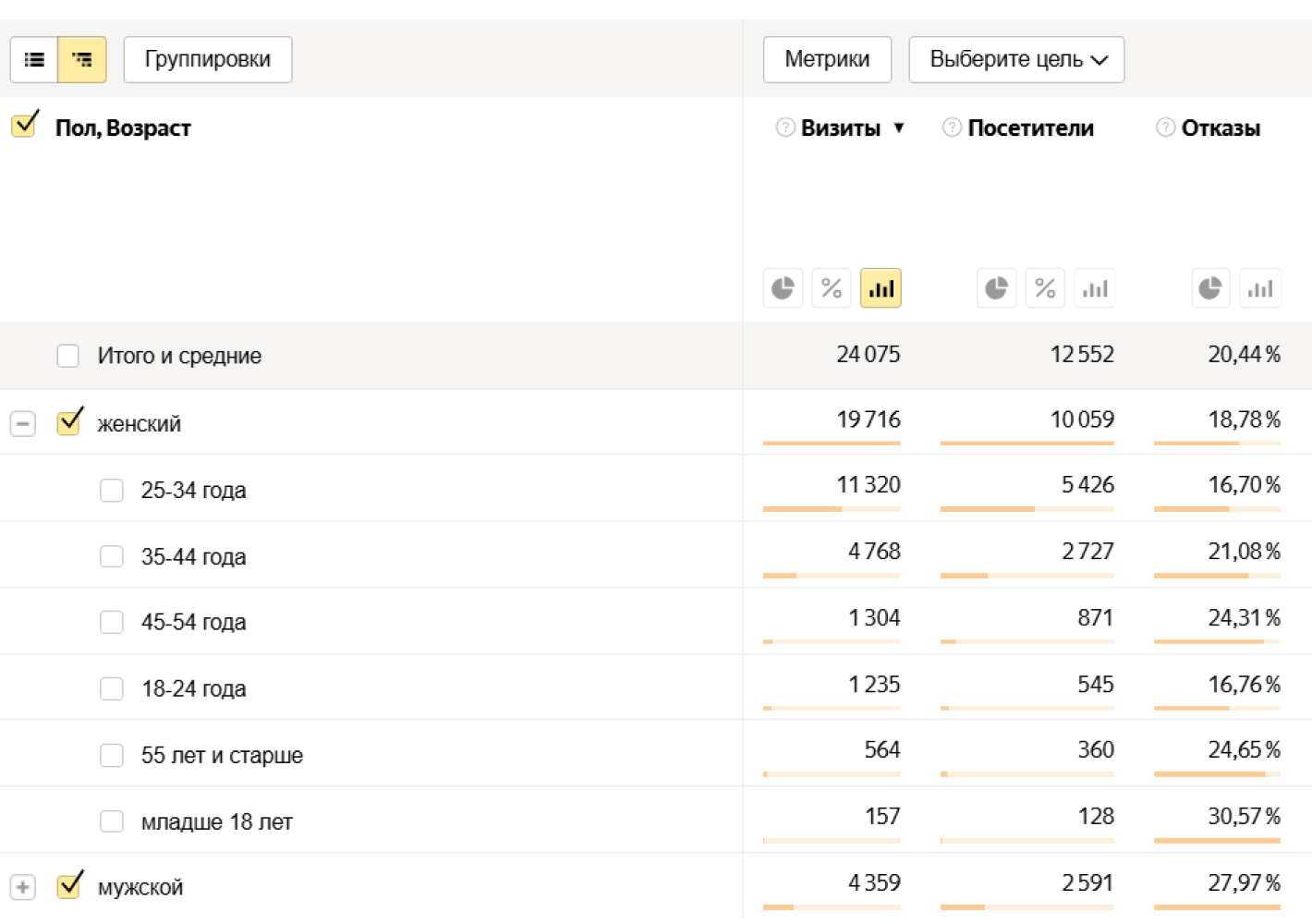The height and width of the screenshot is (924, 1312).
Task: Enable bar chart for Отказы column
Action: point(1260,288)
